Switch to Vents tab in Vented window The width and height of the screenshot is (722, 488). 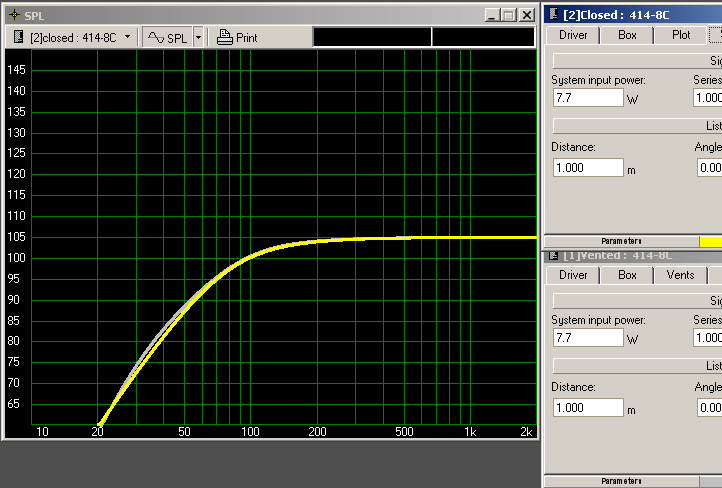[681, 275]
